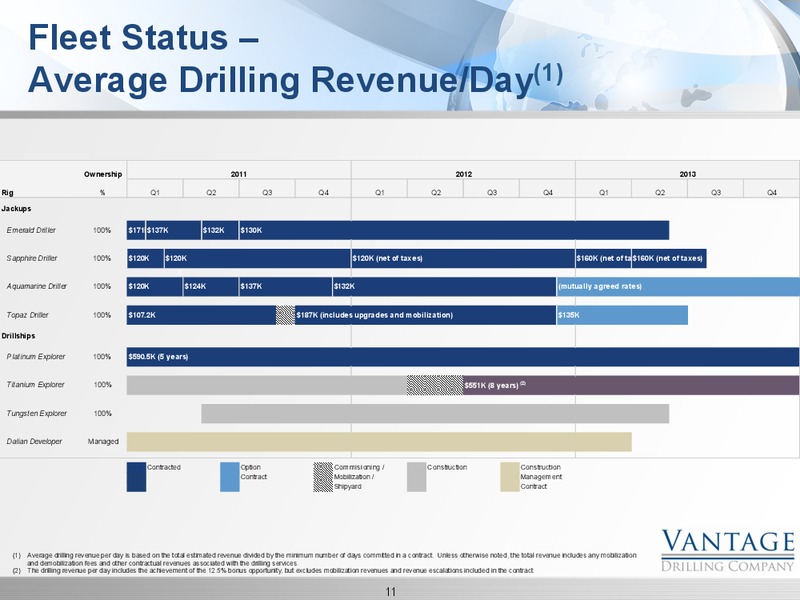Screen dimensions: 800x600
Task: Click the gray Construction legend swatch
Action: (416, 477)
